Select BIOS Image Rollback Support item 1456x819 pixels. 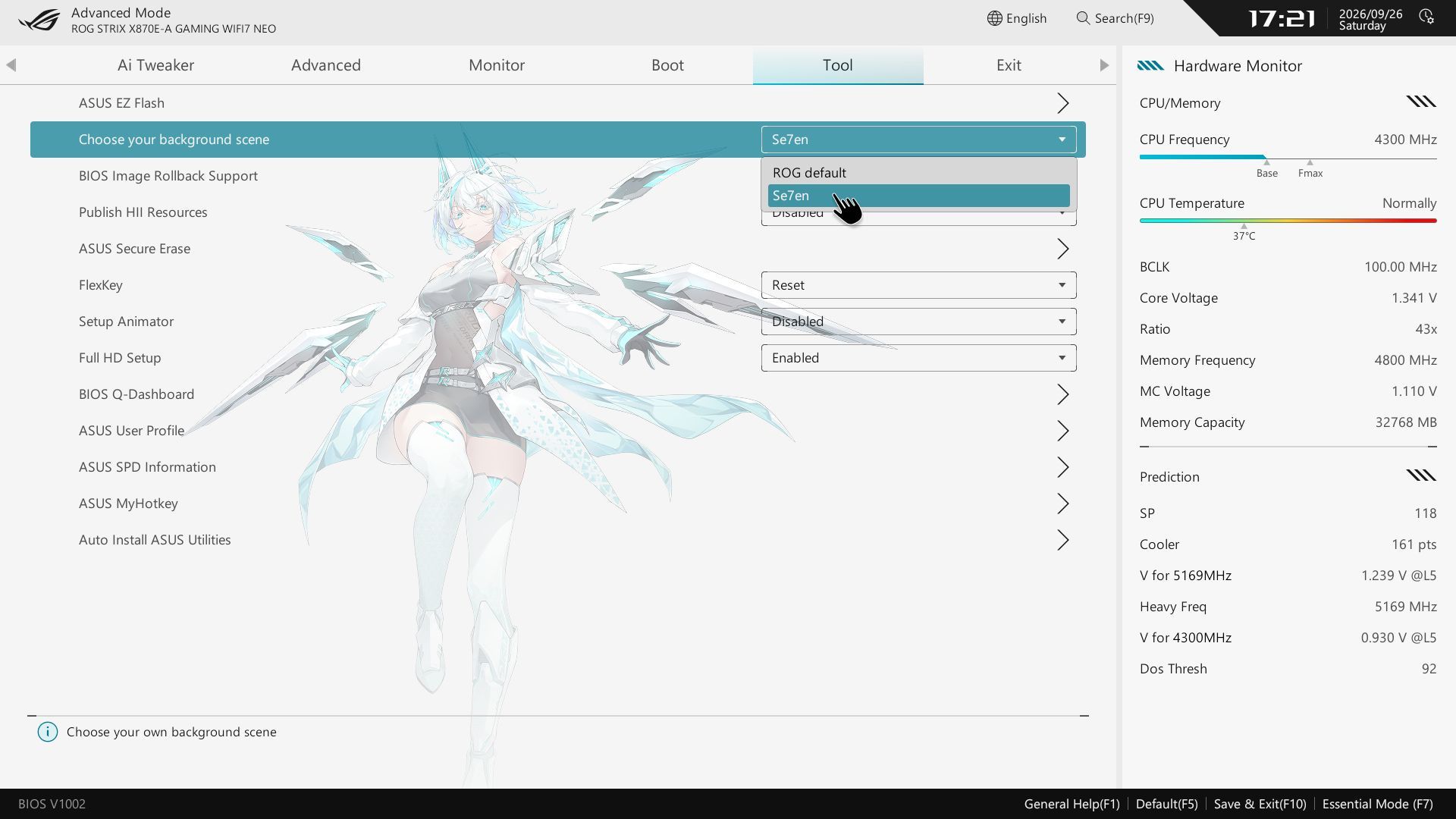click(168, 176)
